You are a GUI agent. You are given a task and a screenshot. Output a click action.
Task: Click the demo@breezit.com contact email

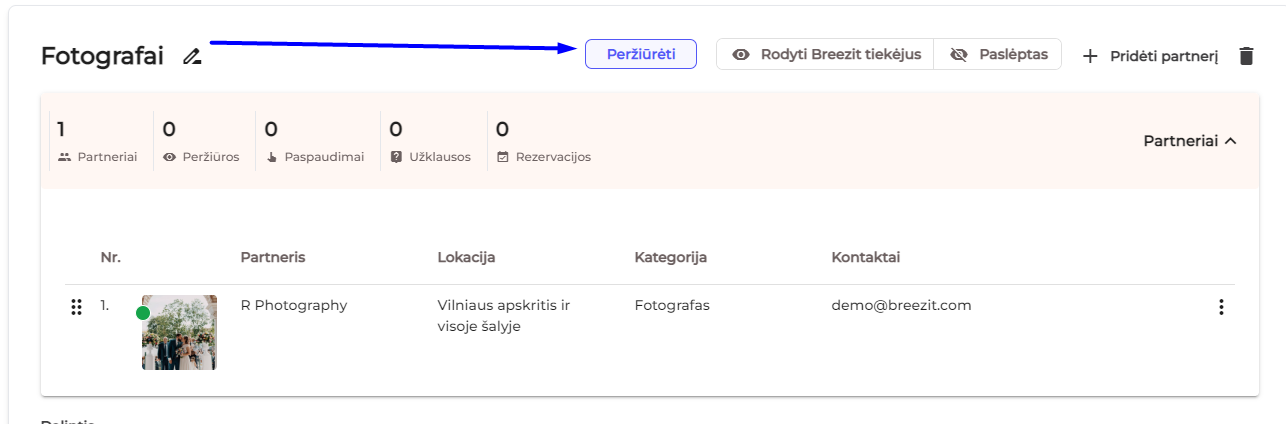pos(901,305)
